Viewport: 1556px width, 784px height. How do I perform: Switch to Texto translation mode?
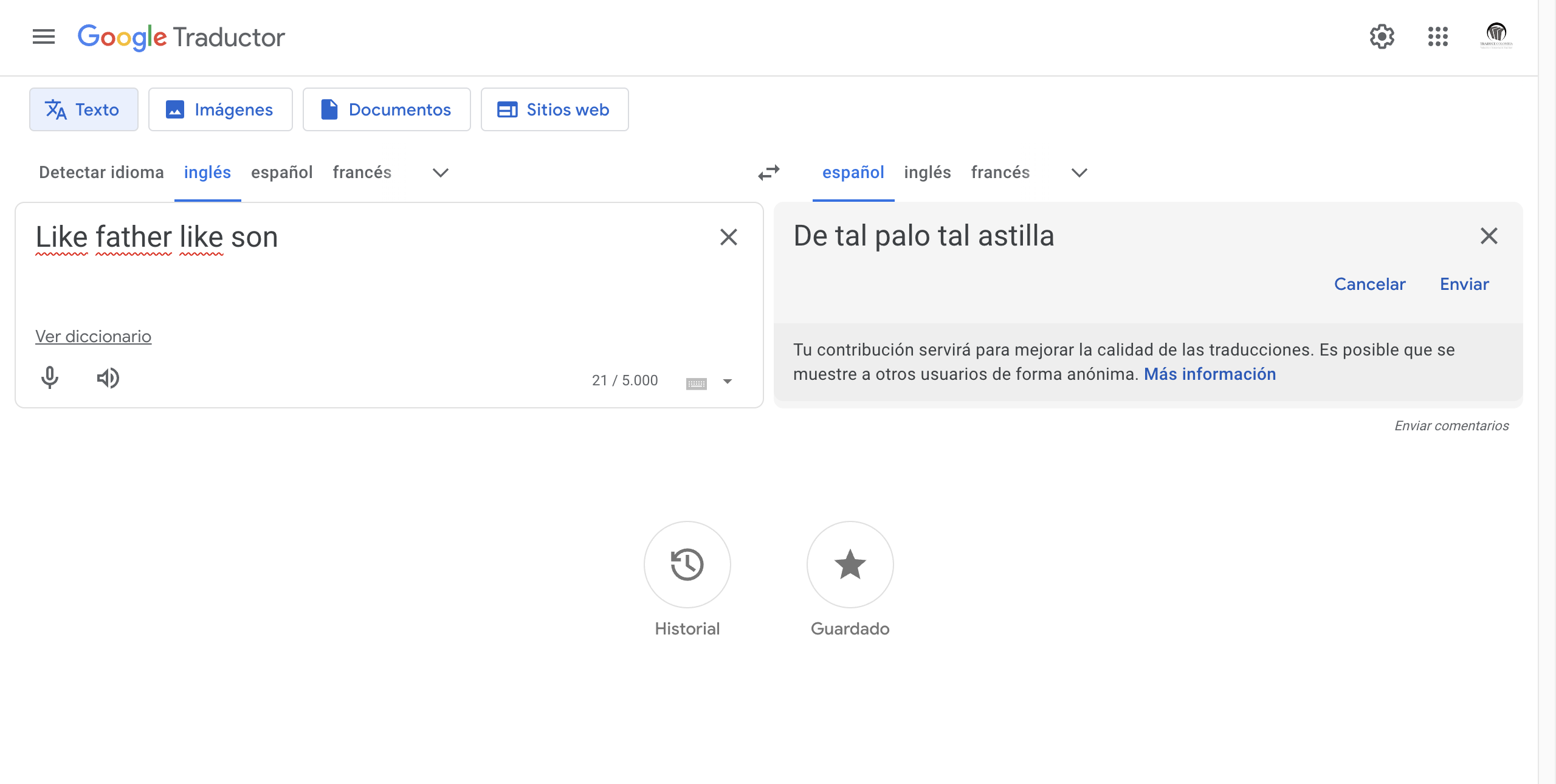(84, 109)
